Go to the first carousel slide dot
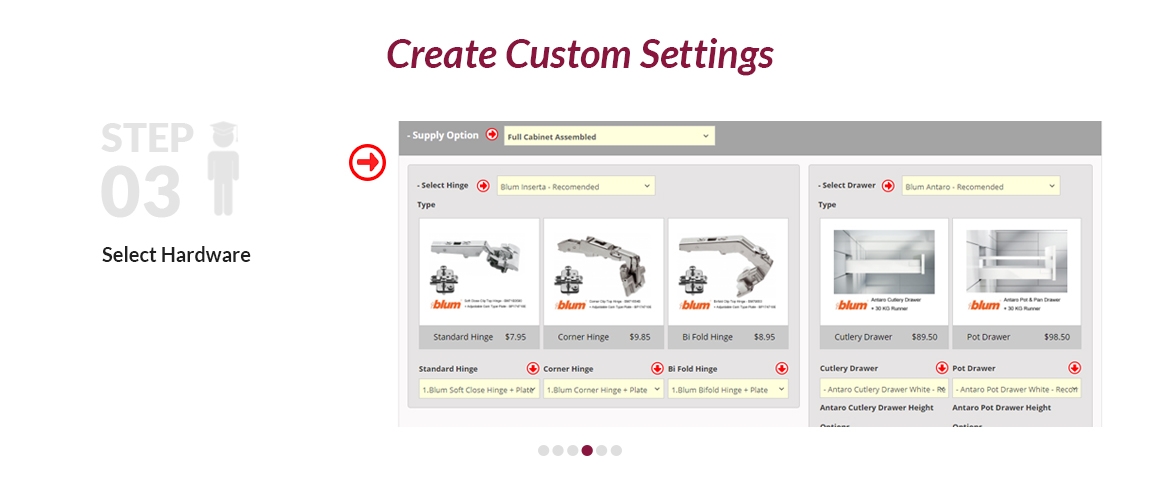The image size is (1162, 479). coord(544,450)
